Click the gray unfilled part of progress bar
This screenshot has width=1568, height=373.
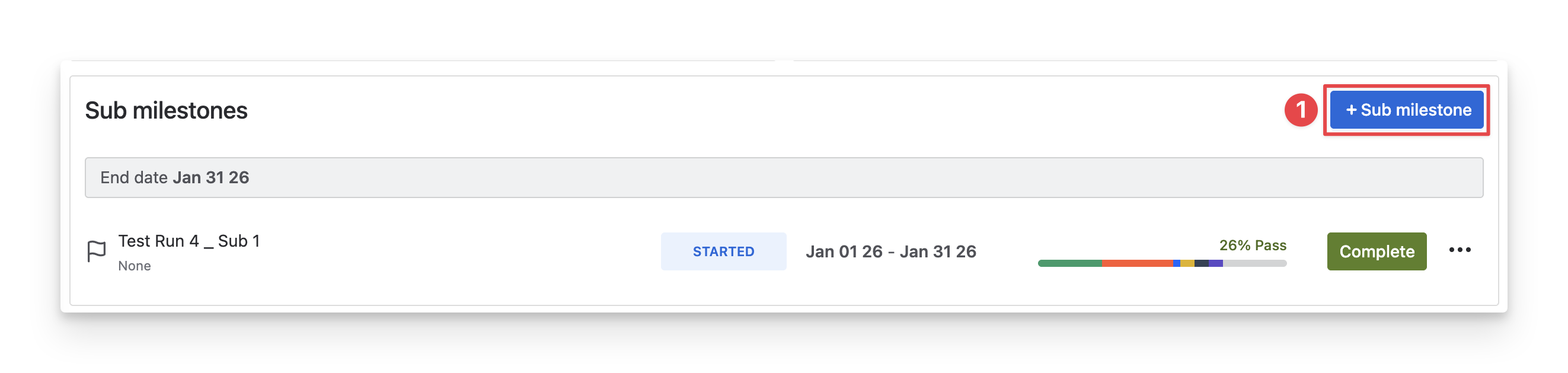click(1254, 263)
